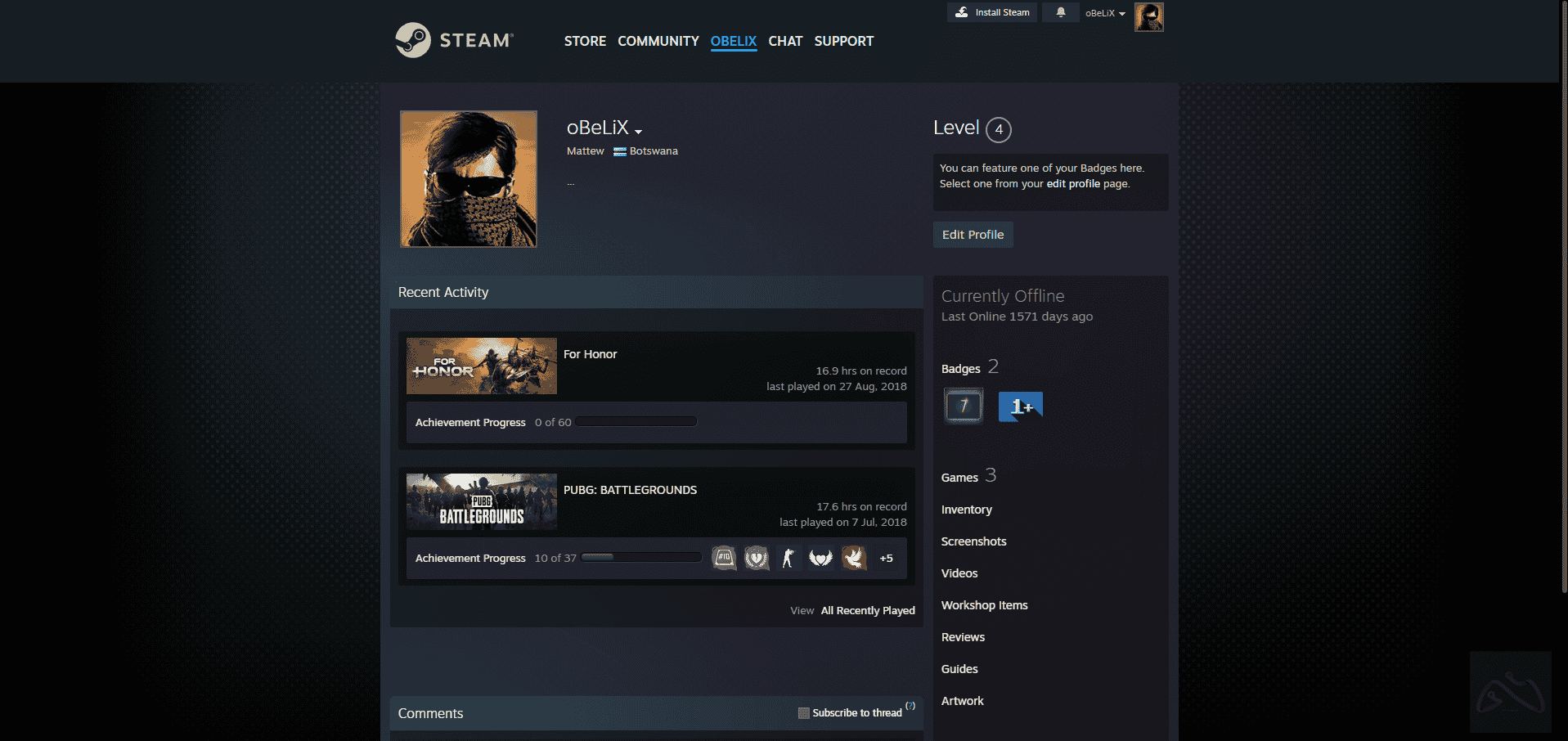Click PUBG achievement progress bar
This screenshot has width=1568, height=741.
tap(641, 558)
